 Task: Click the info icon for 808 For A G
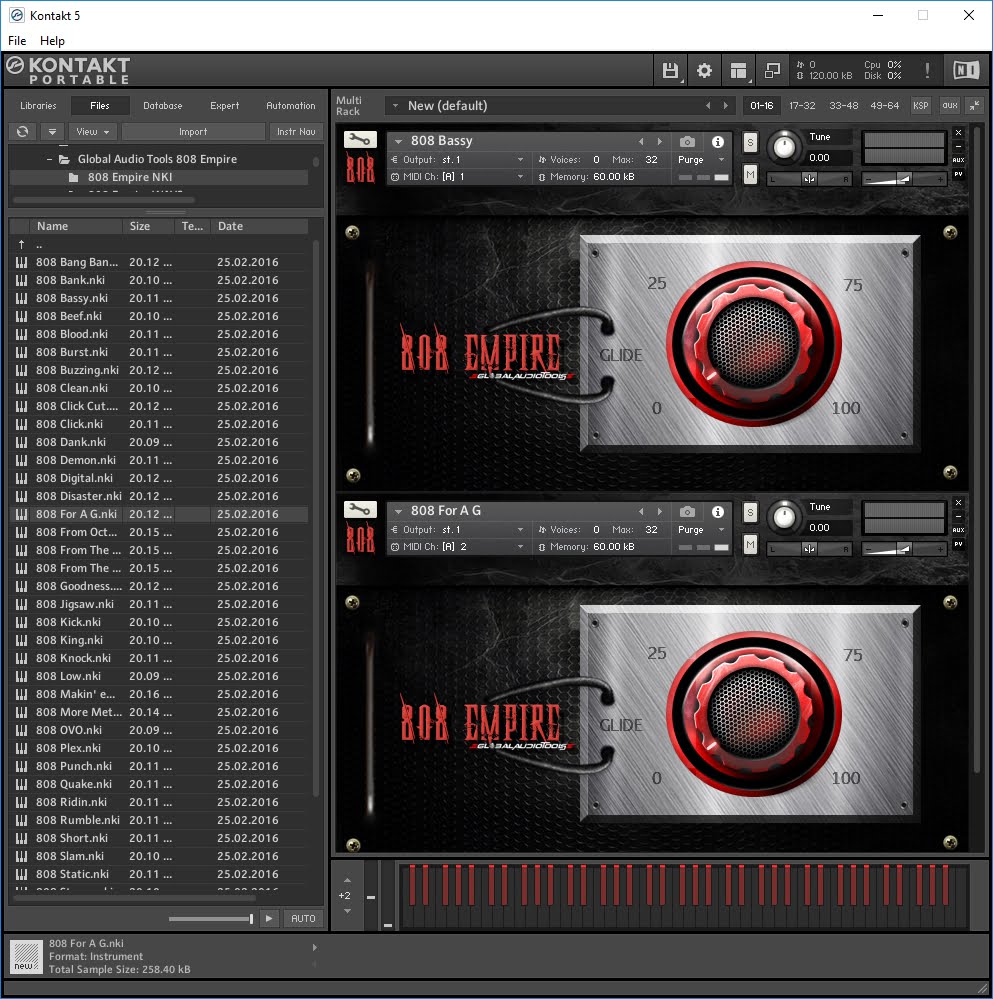tap(717, 512)
